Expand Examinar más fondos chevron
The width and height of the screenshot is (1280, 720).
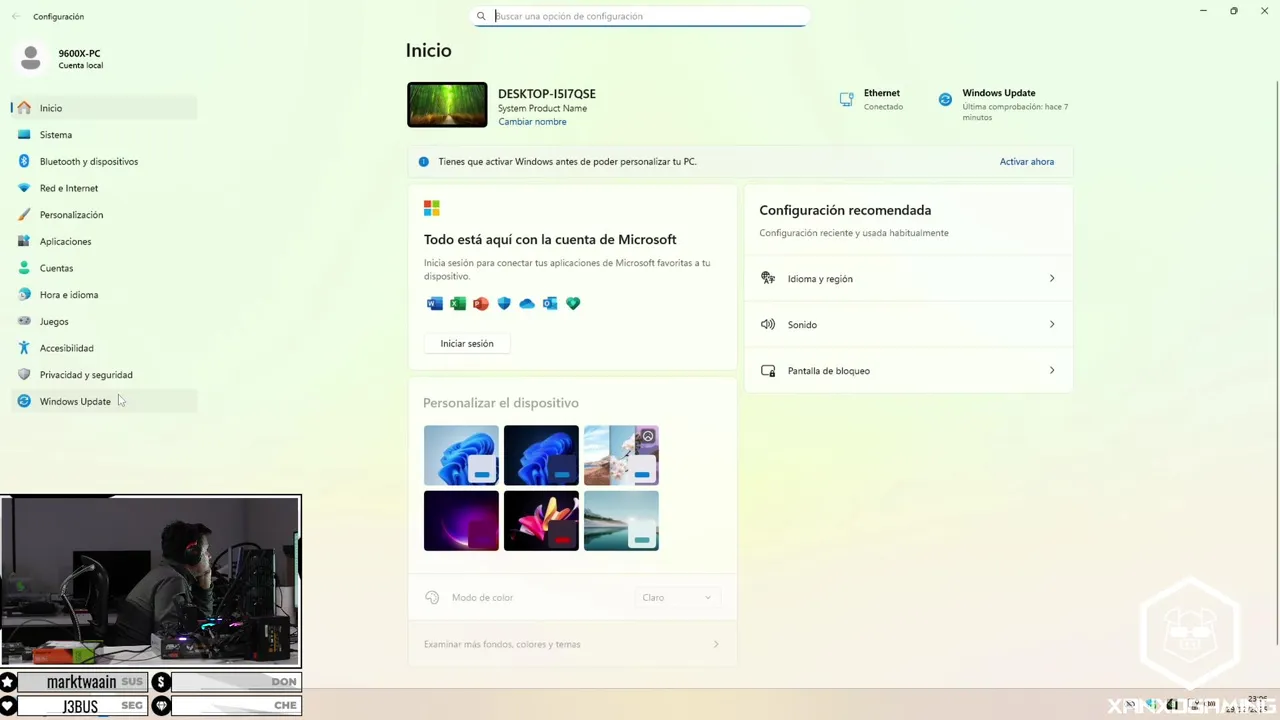[x=716, y=644]
